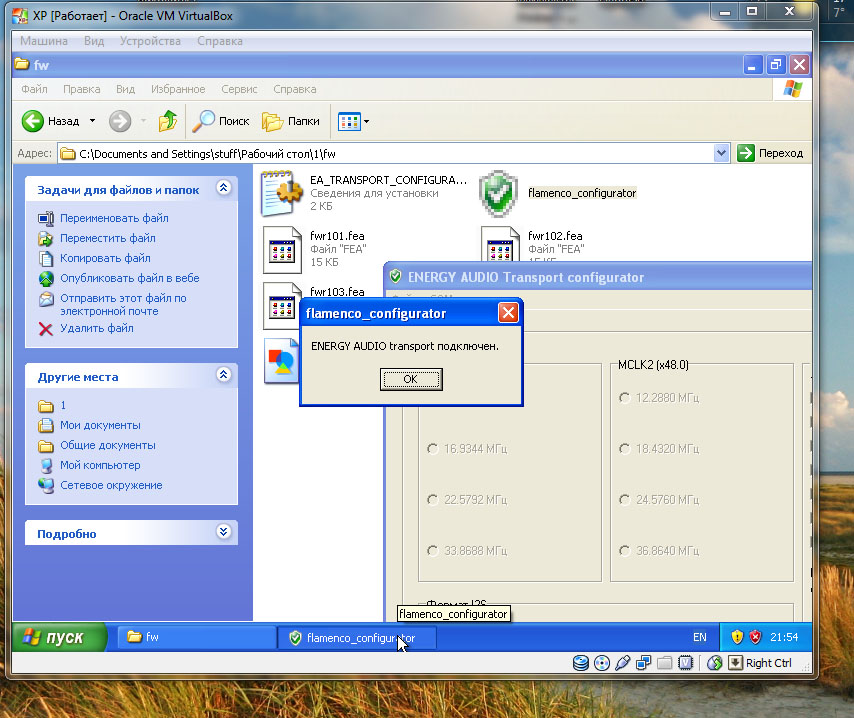Open Сетевое окружение link

point(111,485)
